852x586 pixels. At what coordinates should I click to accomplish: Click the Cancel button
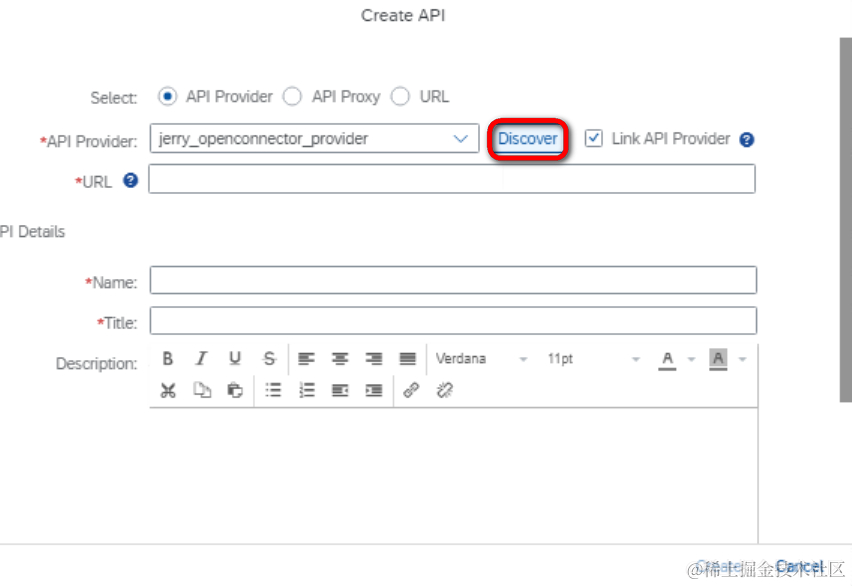(799, 566)
